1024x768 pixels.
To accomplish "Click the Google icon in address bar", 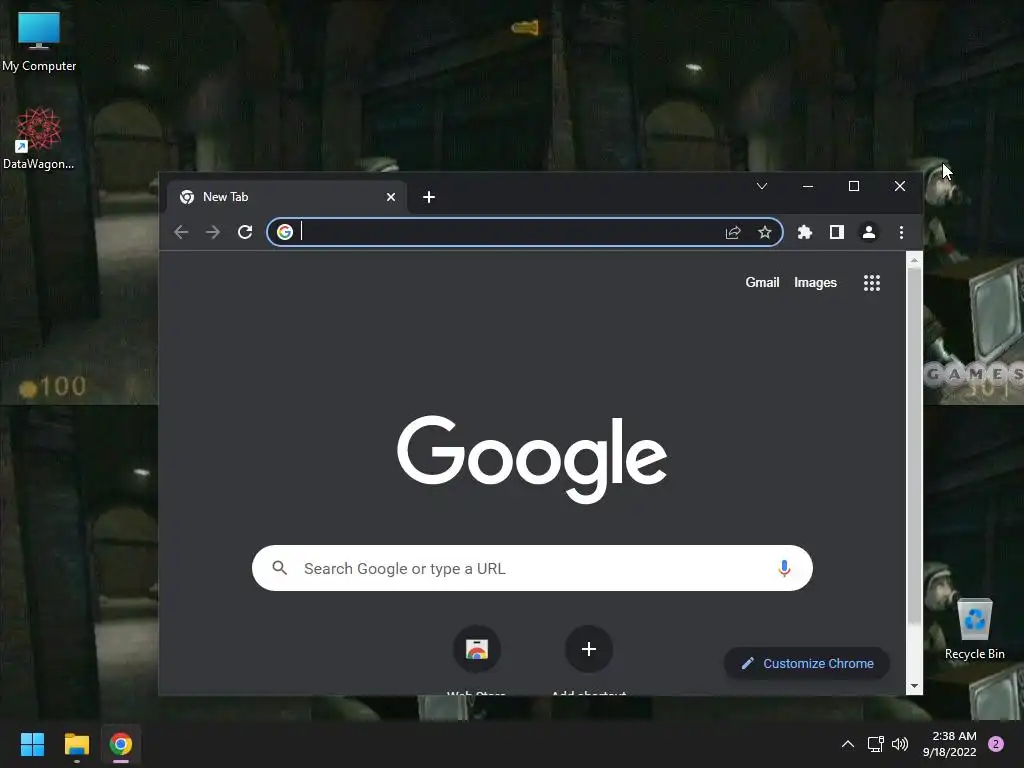I will coord(285,232).
